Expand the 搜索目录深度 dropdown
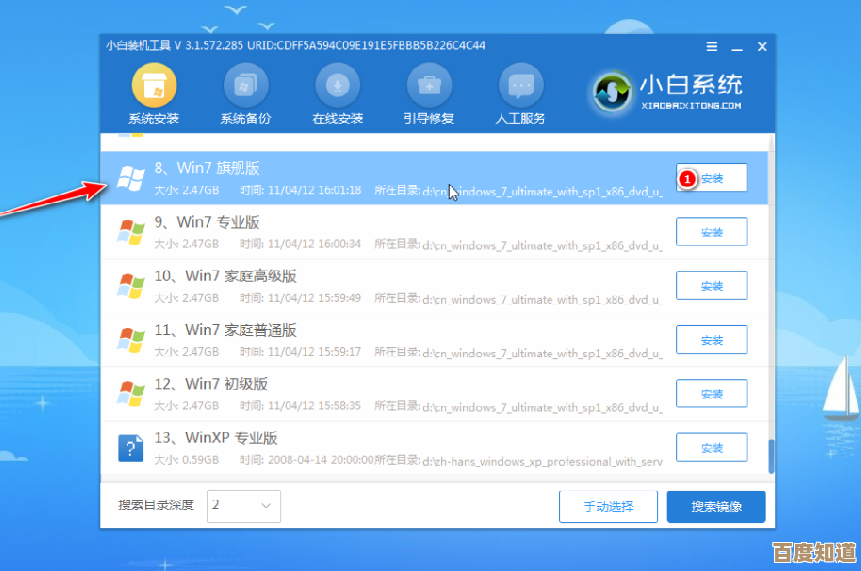 click(x=244, y=506)
